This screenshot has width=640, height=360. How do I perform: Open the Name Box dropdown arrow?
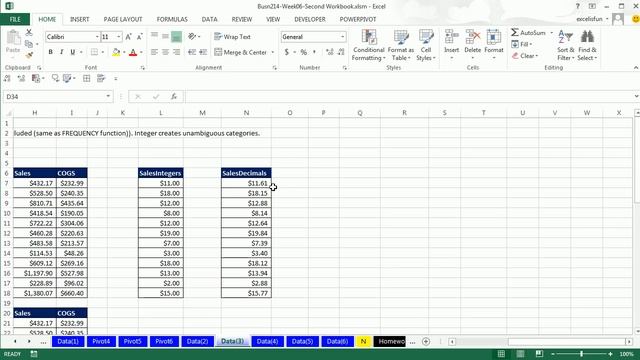[108, 97]
